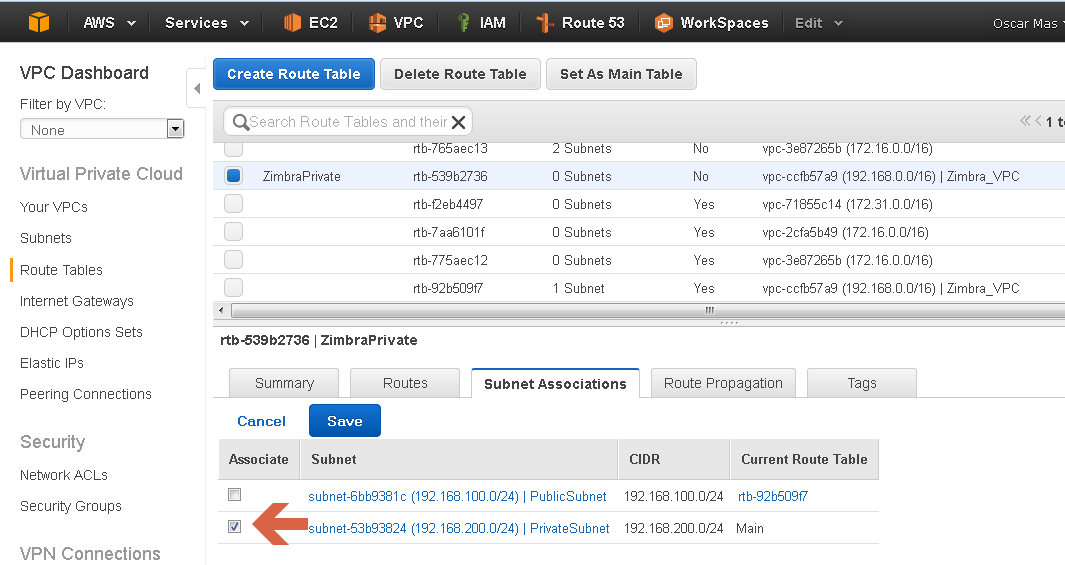Uncheck Associate for the PrivateSubnet row
This screenshot has width=1065, height=565.
point(234,526)
